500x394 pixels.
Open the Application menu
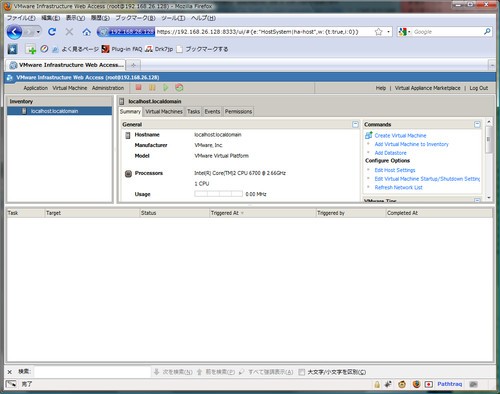(36, 88)
